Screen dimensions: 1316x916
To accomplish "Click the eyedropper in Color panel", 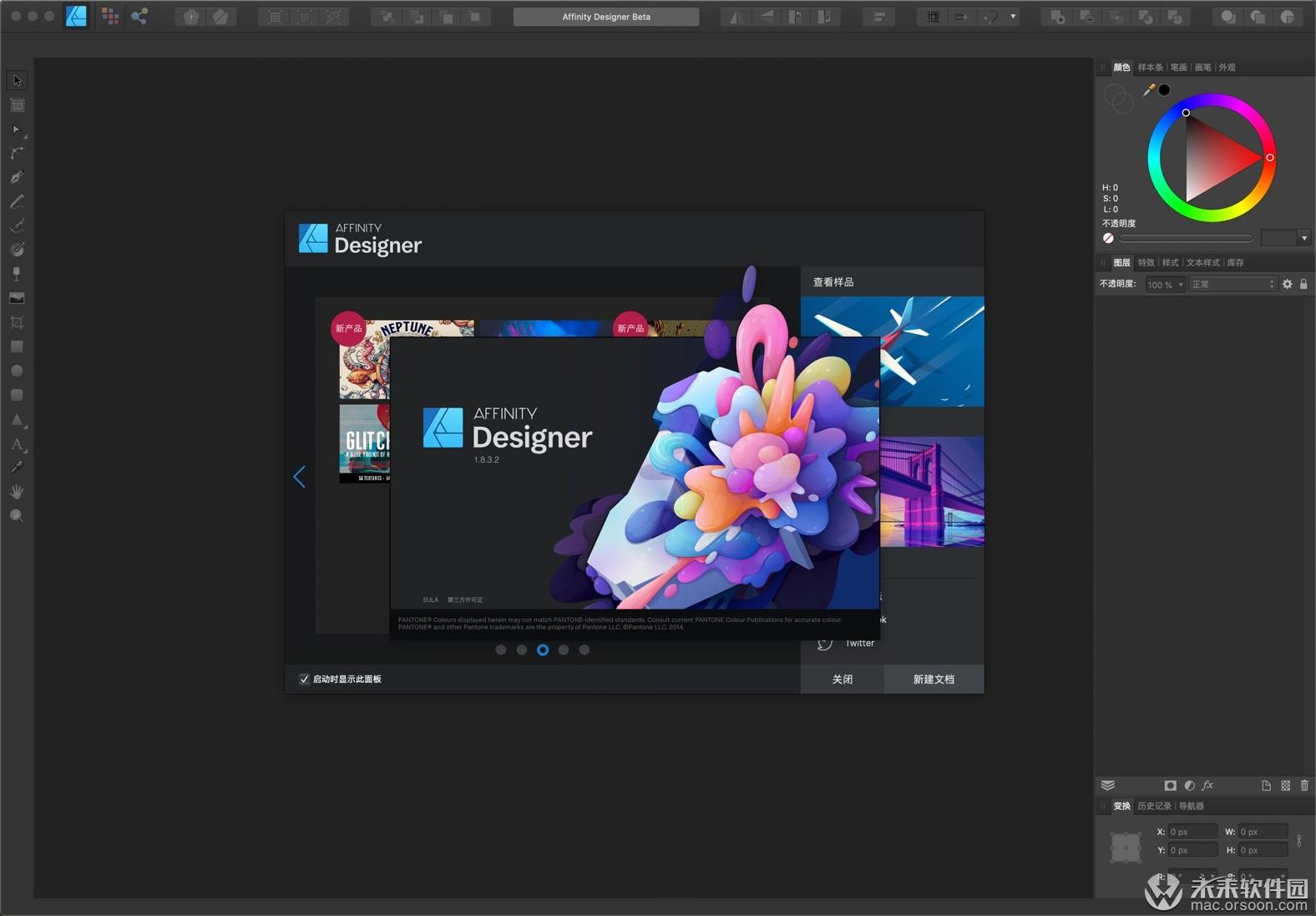I will tap(1149, 89).
